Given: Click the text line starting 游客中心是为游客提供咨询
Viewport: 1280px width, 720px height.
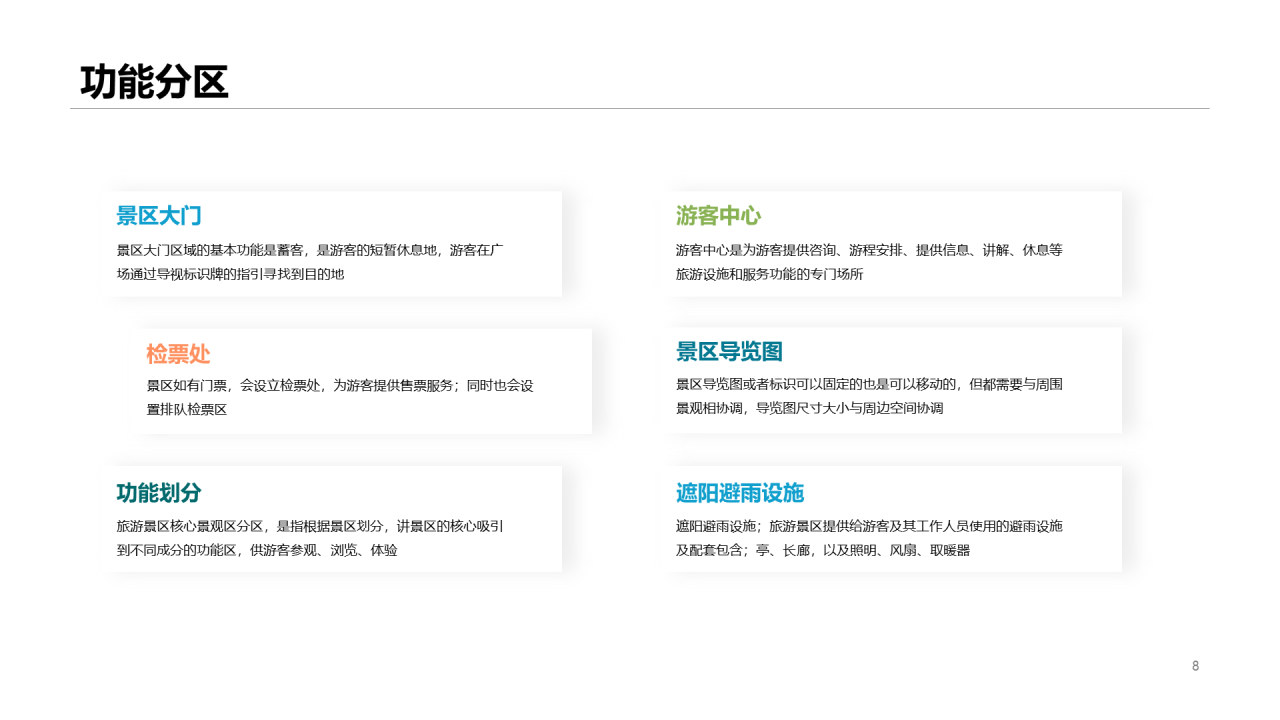Looking at the screenshot, I should [x=869, y=250].
